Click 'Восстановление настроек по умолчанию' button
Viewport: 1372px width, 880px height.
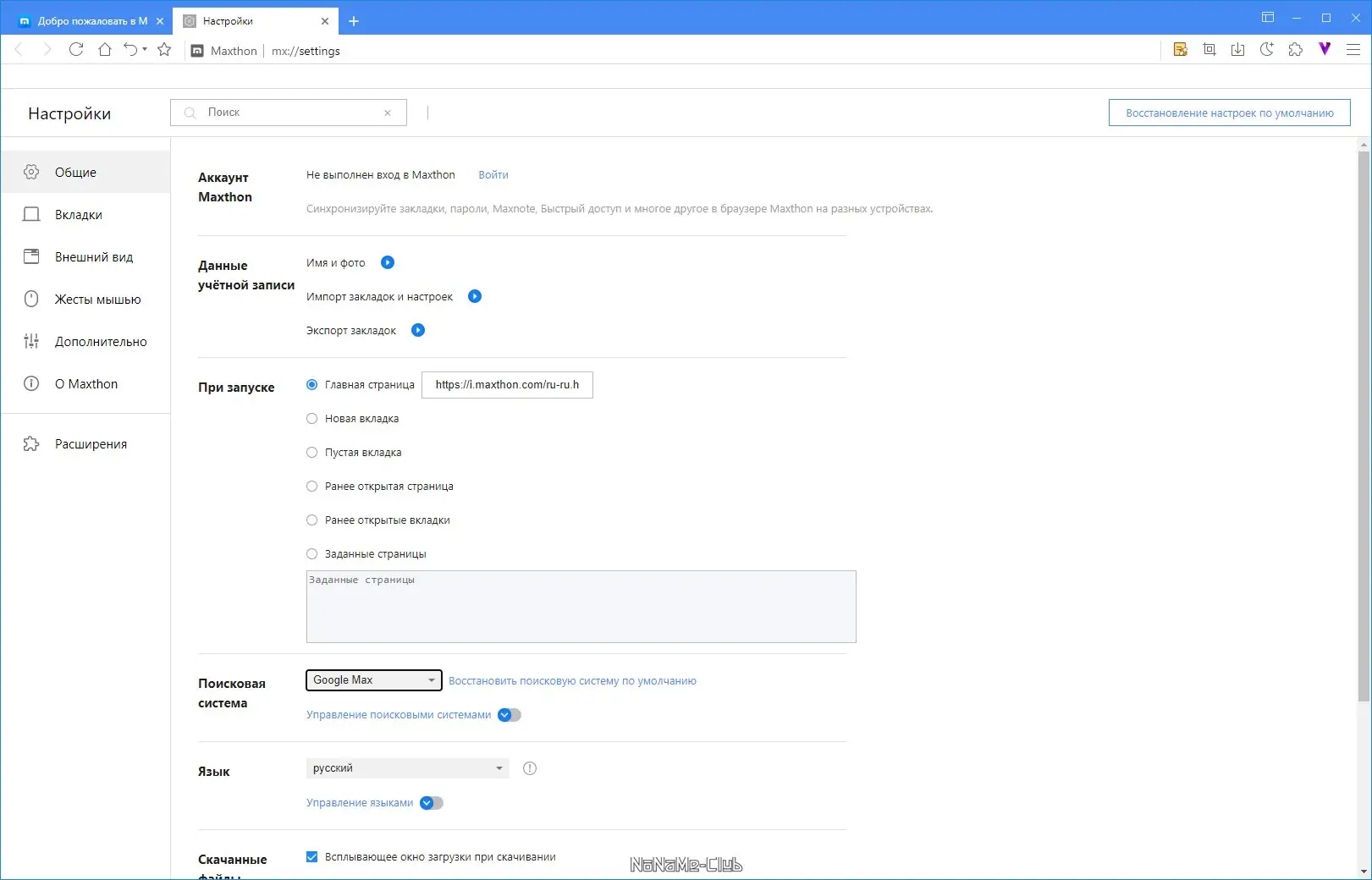1229,113
